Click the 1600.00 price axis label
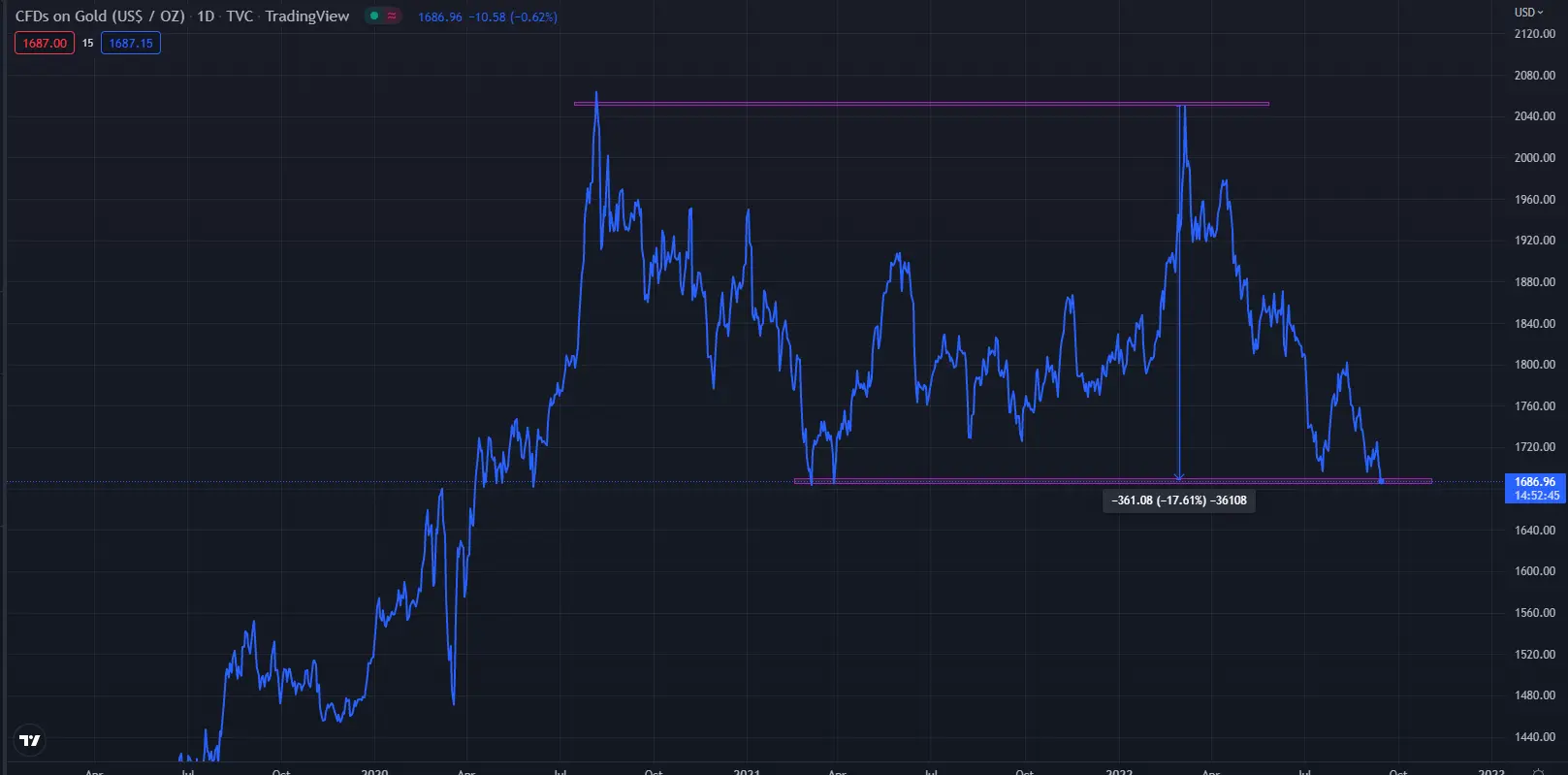1568x775 pixels. coord(1535,571)
